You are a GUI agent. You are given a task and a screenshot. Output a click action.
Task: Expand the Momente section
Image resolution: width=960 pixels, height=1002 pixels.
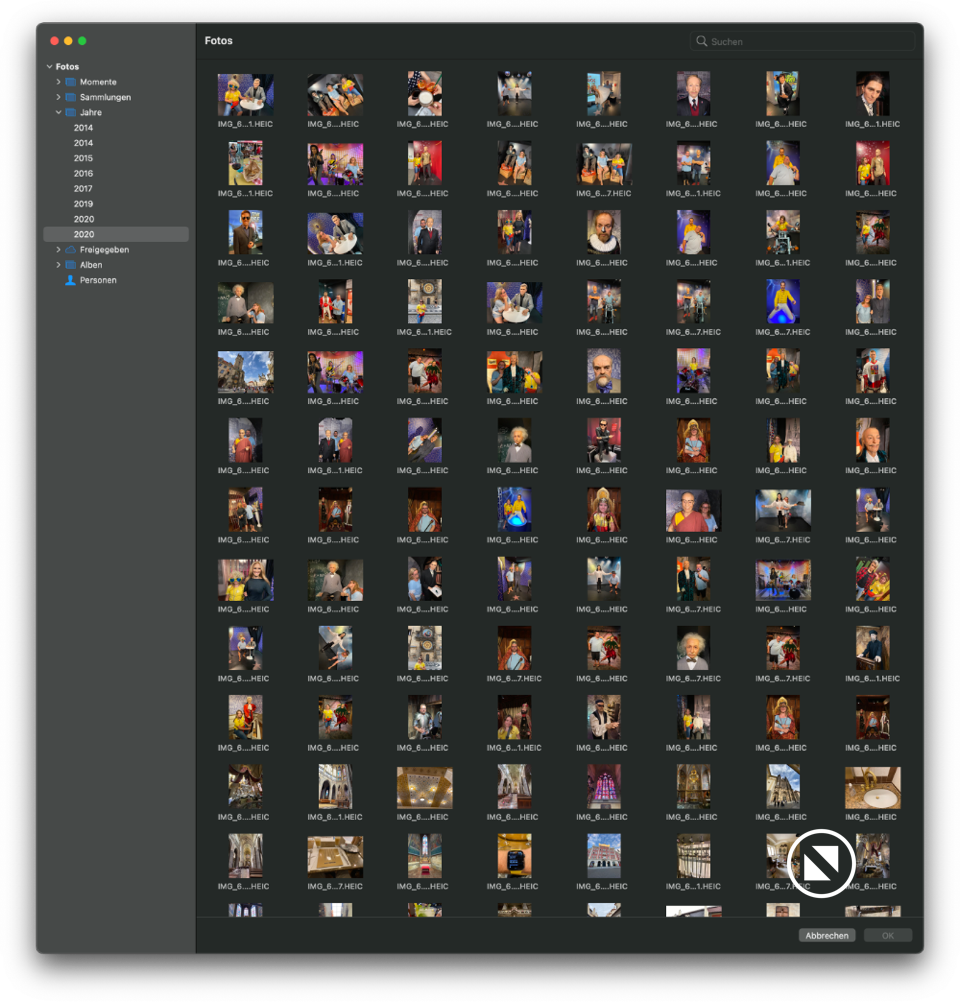click(x=58, y=82)
